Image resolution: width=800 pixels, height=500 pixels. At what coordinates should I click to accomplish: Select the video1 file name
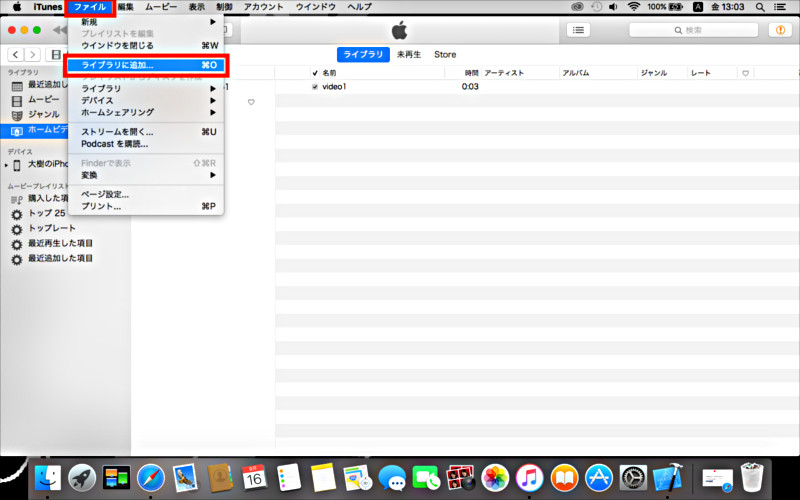pos(334,87)
